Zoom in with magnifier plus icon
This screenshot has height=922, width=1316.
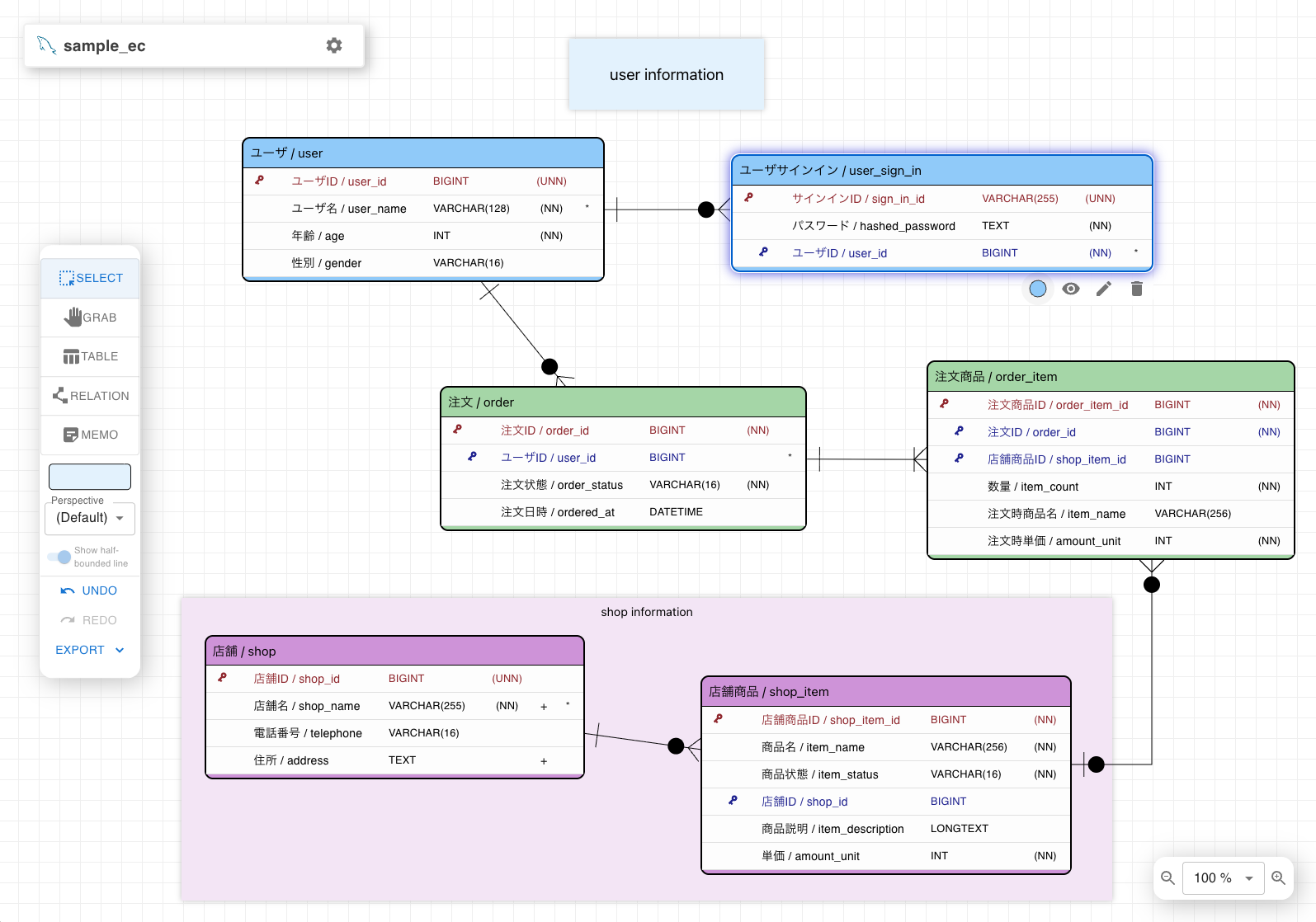point(1279,877)
